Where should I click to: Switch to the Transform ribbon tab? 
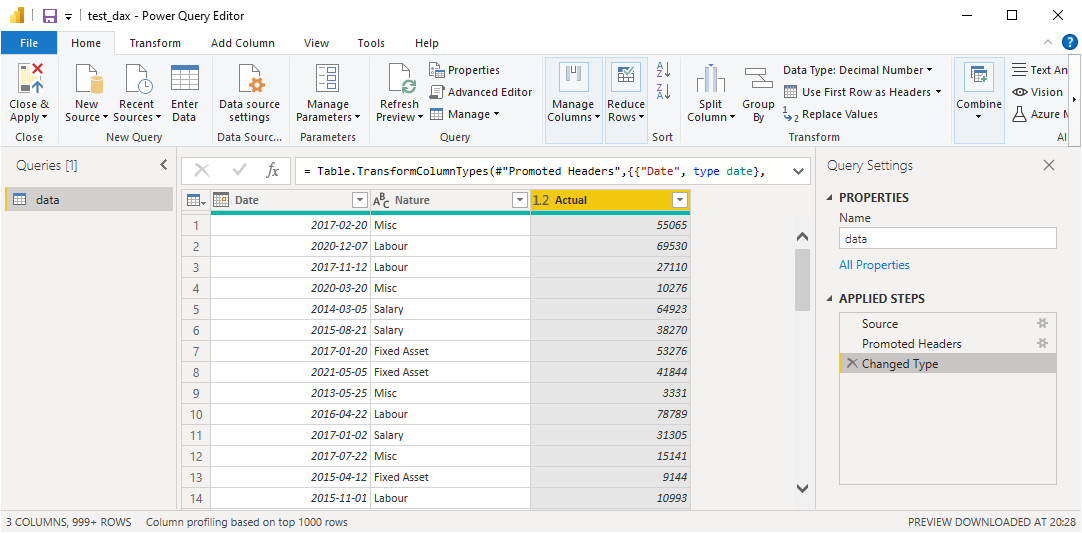155,43
